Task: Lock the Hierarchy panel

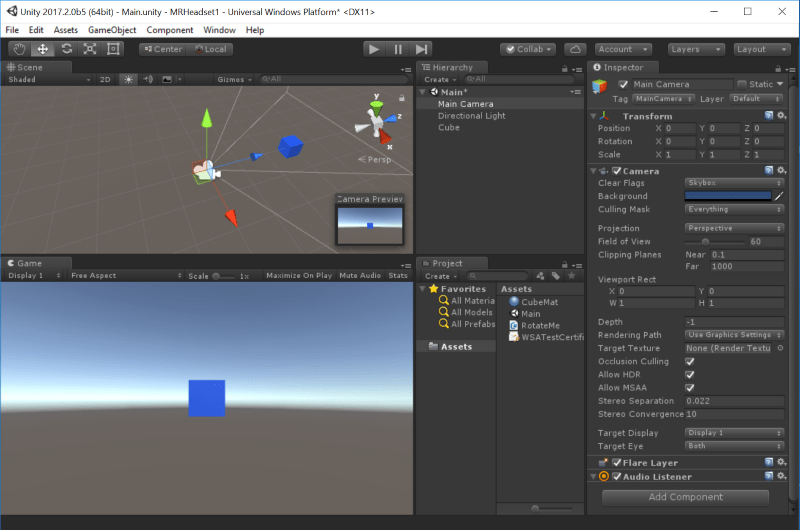Action: 564,68
